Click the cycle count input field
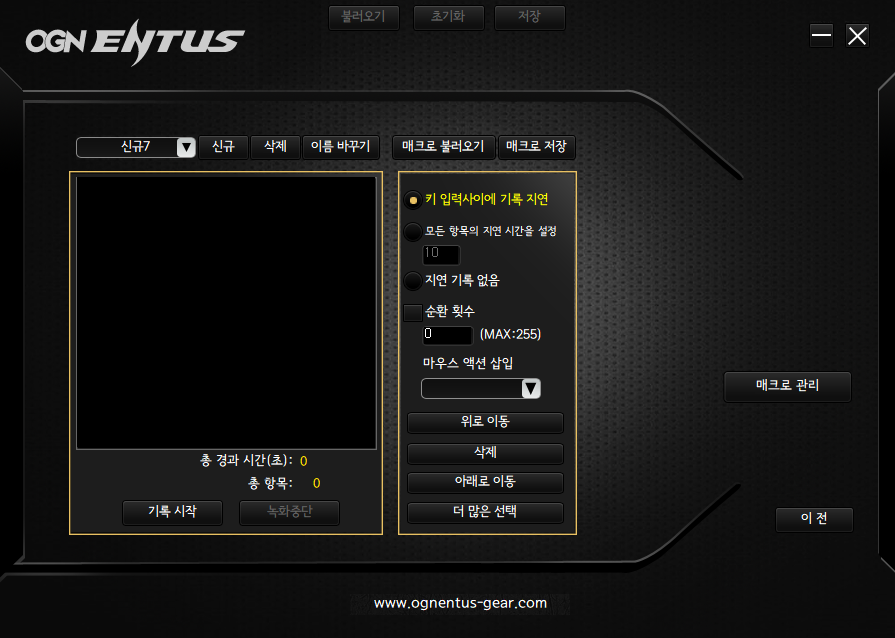 point(446,335)
